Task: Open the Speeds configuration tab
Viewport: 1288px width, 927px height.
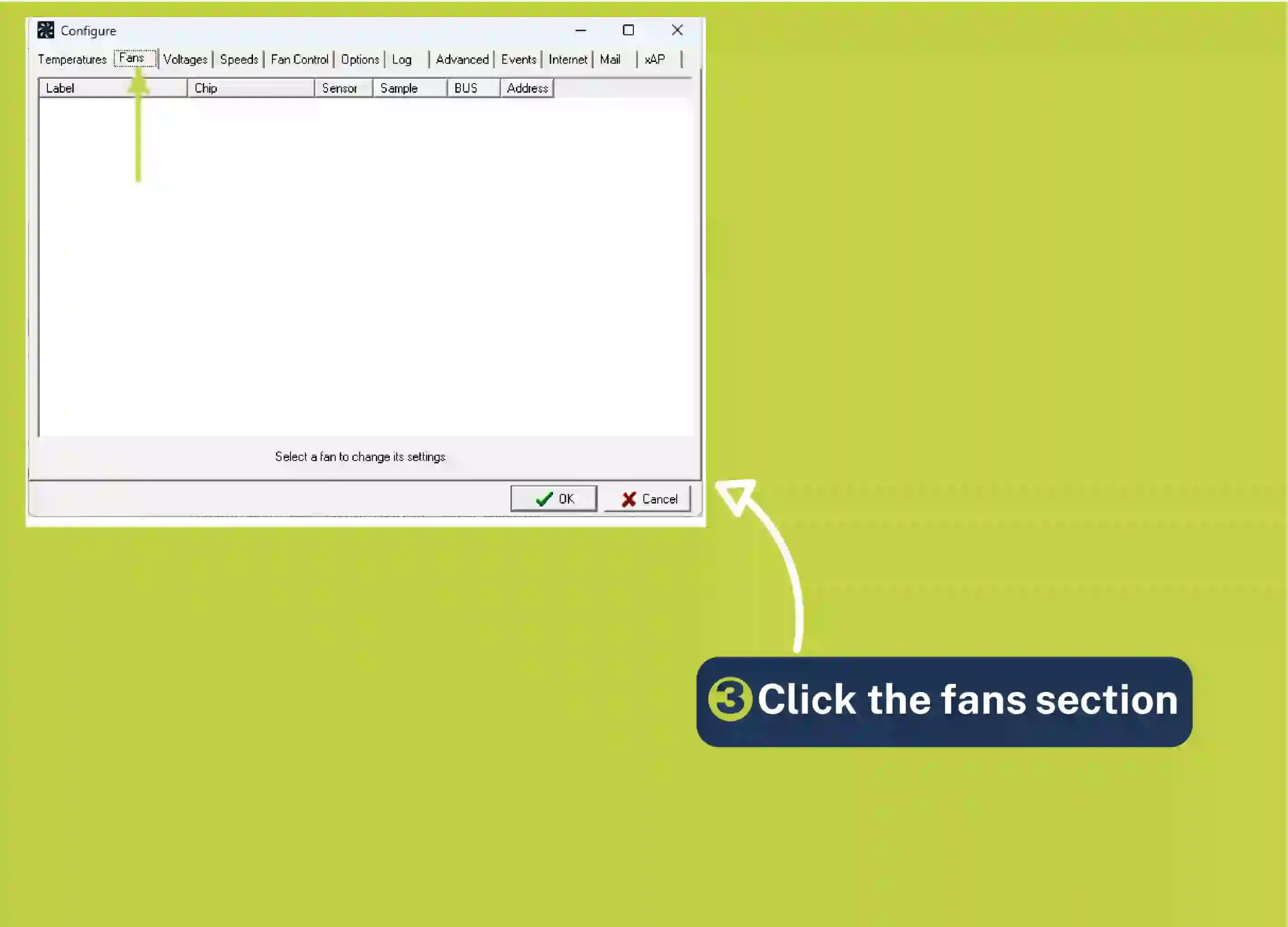Action: tap(238, 58)
